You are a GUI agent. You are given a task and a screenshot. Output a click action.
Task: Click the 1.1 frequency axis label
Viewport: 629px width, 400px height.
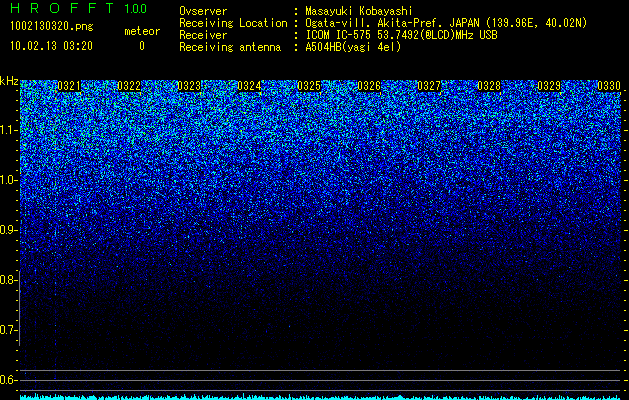(8, 130)
